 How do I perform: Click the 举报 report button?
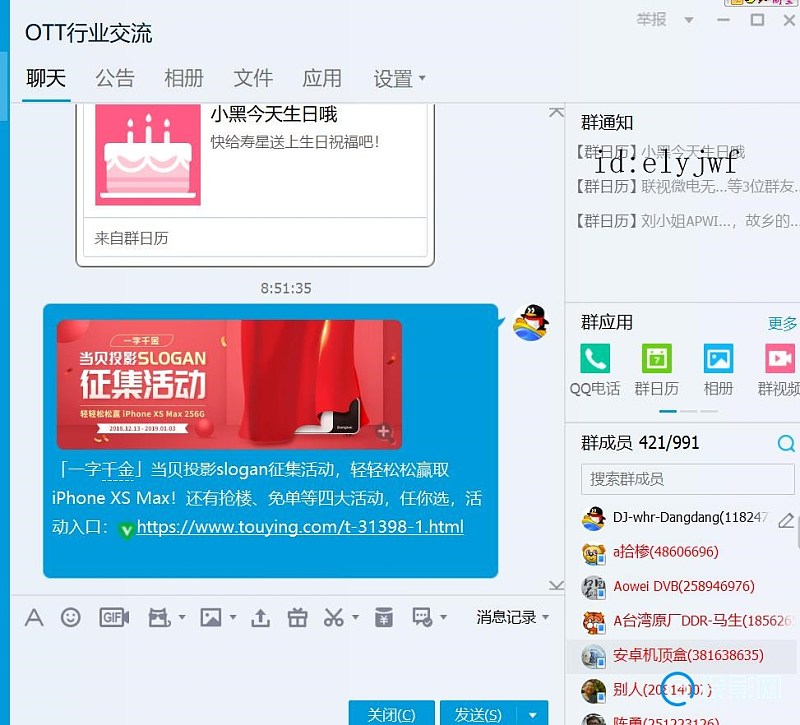coord(651,20)
